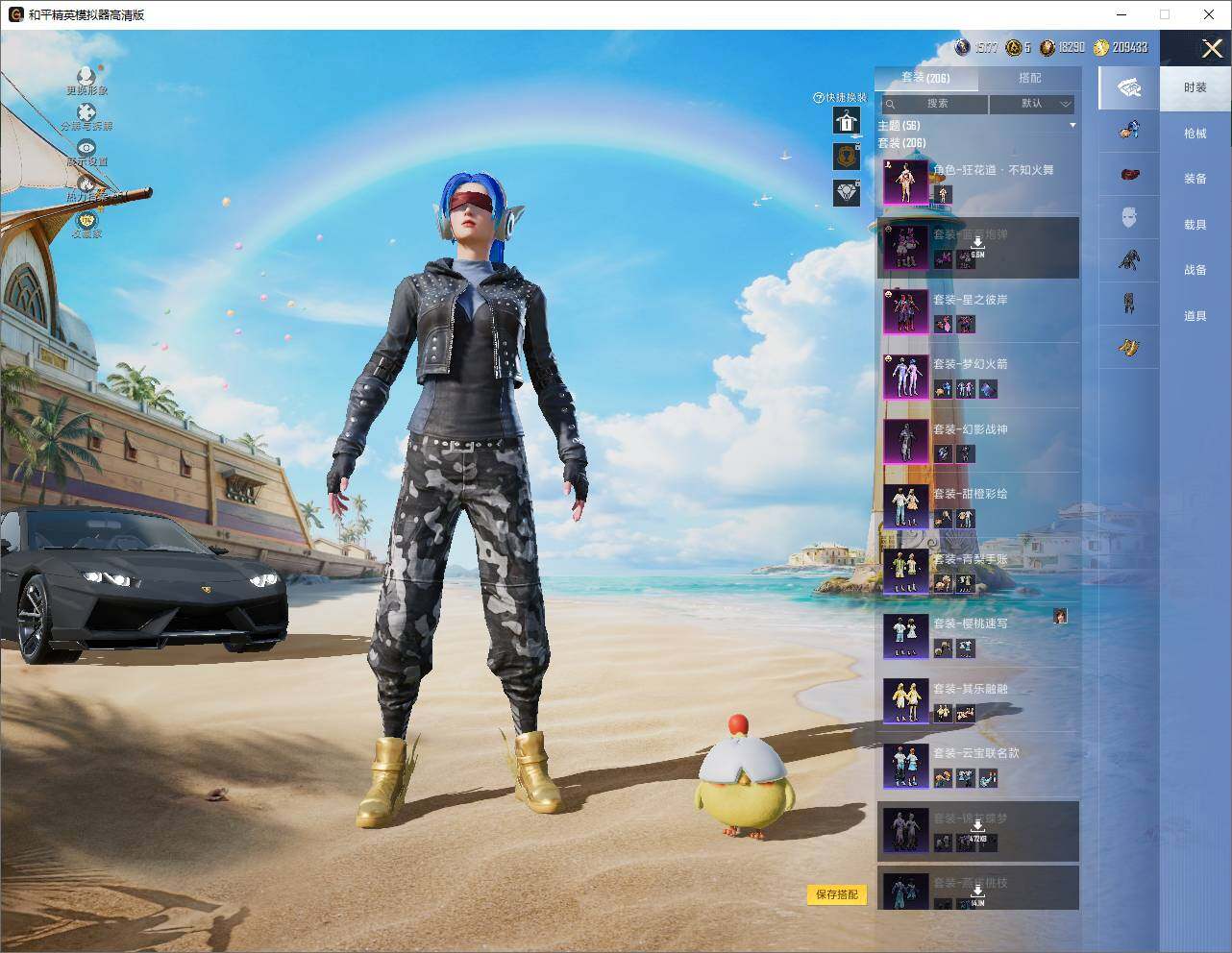This screenshot has height=953, width=1232.
Task: Select outfit 角色-狂花道·不知火舞 thumbnail
Action: [906, 183]
